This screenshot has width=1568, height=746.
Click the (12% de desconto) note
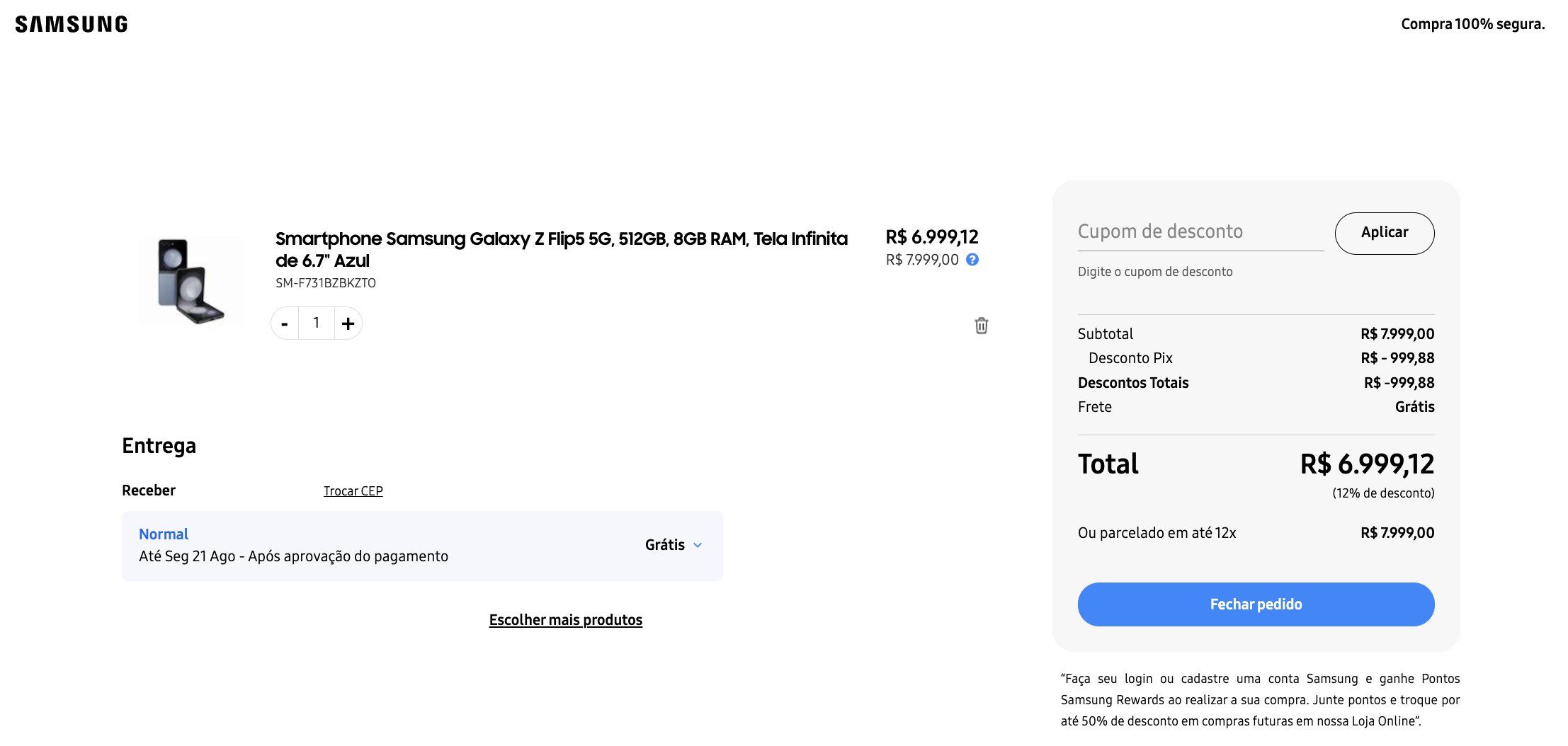(x=1383, y=493)
